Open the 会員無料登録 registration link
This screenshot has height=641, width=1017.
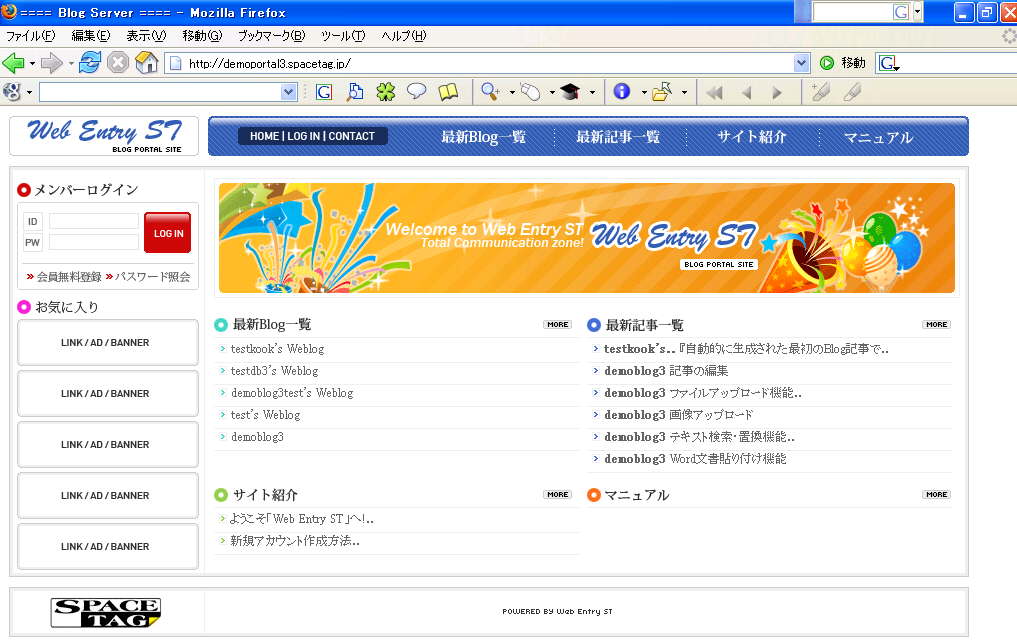(69, 277)
